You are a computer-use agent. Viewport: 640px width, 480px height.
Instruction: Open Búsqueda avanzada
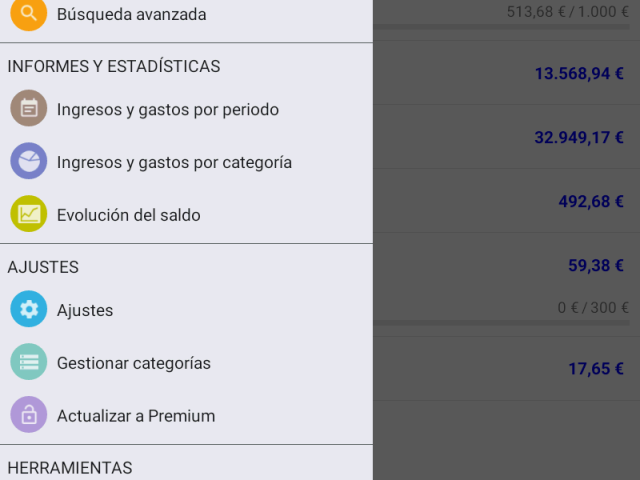[131, 14]
